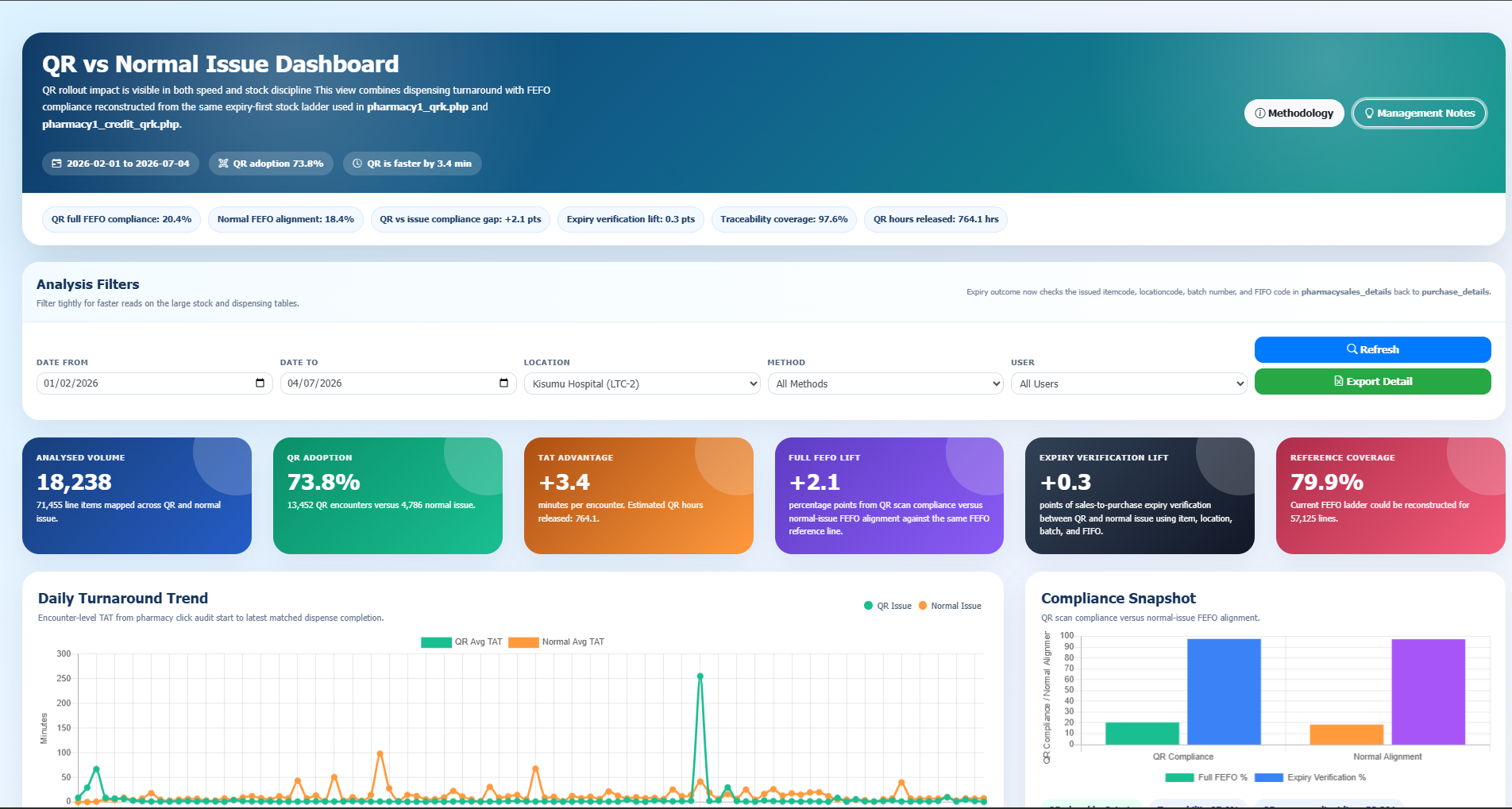Click the calendar icon in date range pill
Image resolution: width=1512 pixels, height=809 pixels.
pyautogui.click(x=56, y=164)
